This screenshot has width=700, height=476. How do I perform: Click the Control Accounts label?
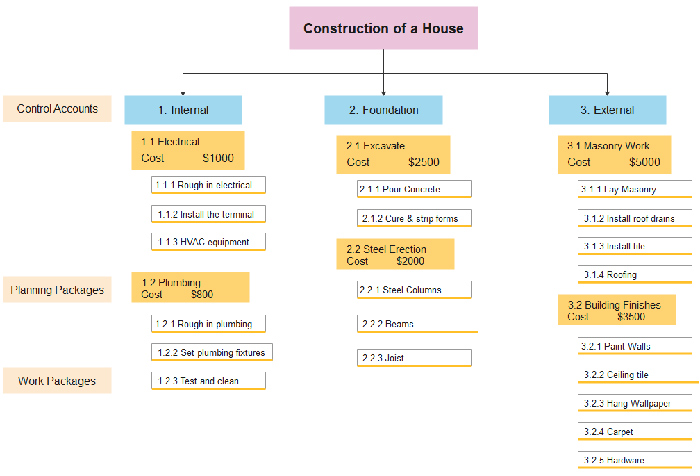click(x=57, y=108)
